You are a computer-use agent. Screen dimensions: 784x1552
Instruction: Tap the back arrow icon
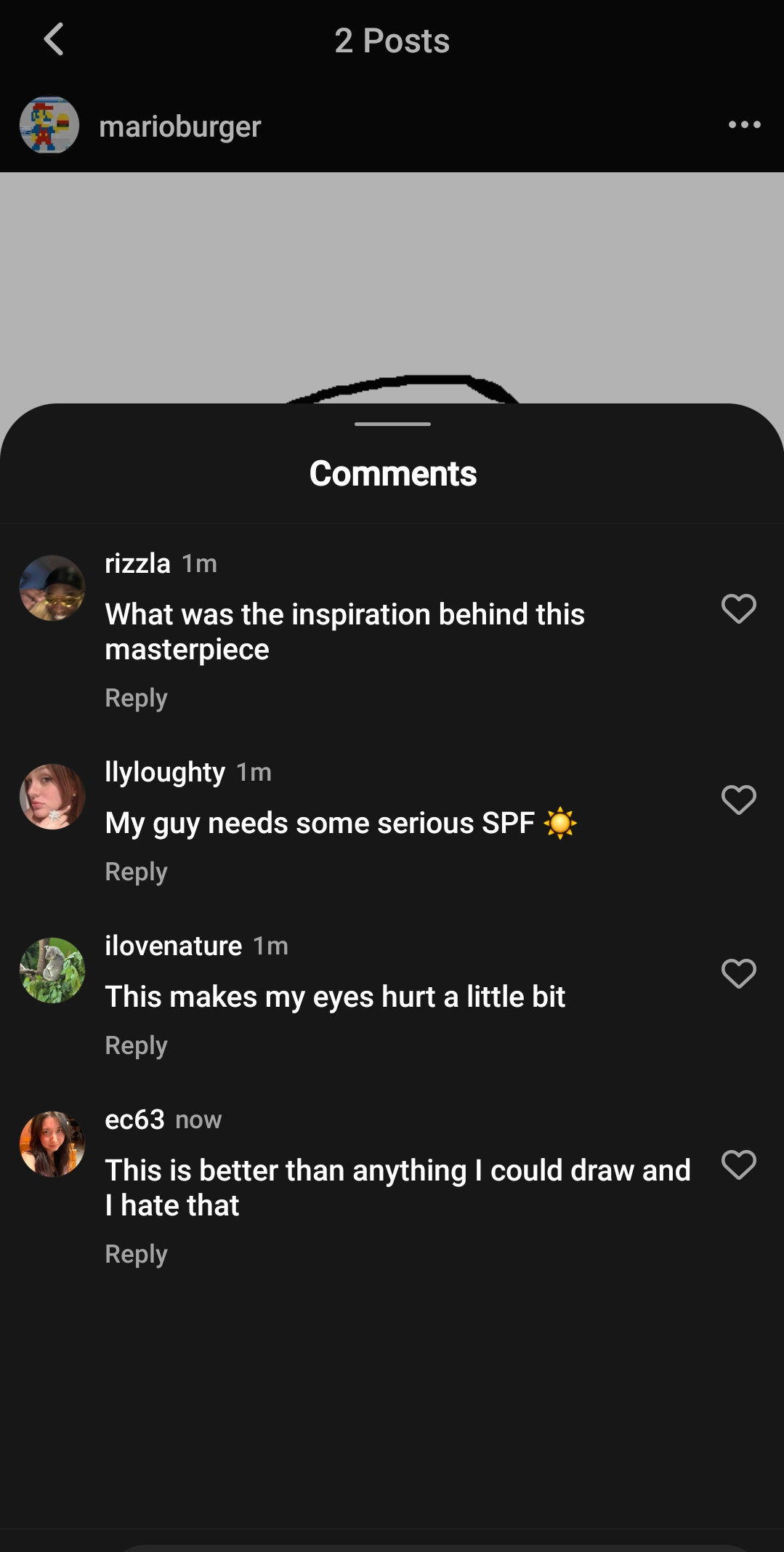coord(54,39)
